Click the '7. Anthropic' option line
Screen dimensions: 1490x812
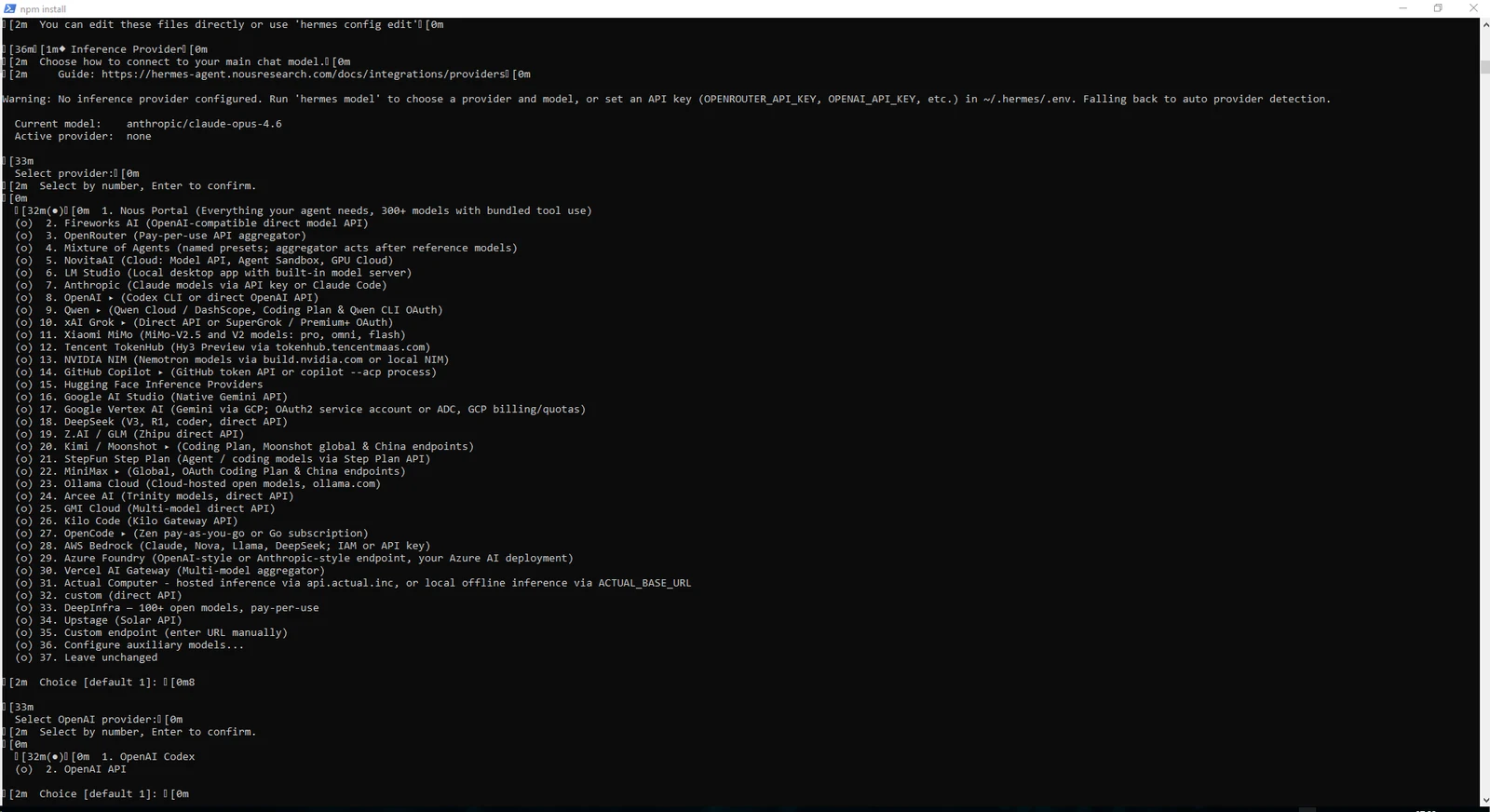(x=201, y=285)
